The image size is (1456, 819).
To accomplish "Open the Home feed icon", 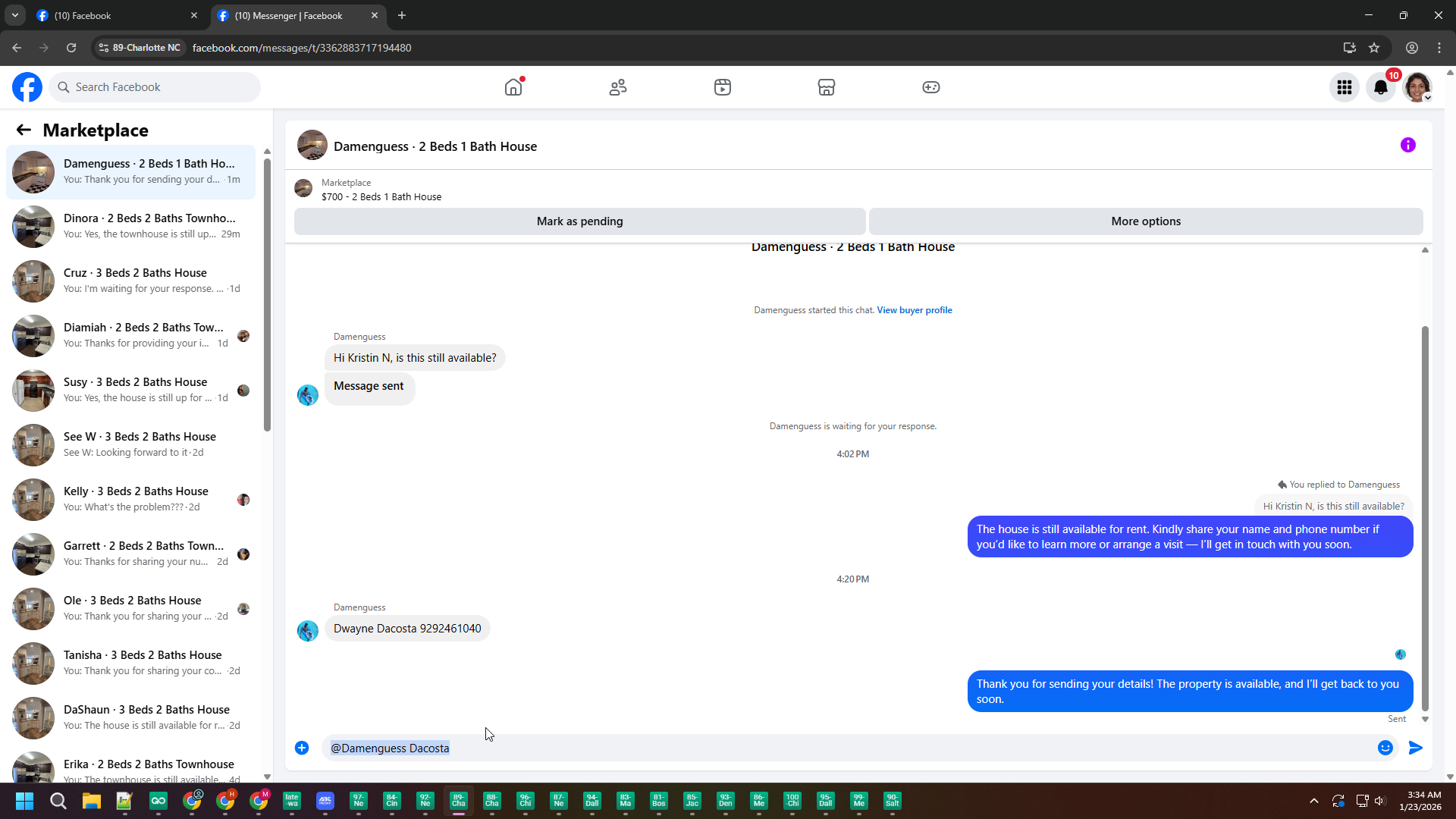I will 513,87.
